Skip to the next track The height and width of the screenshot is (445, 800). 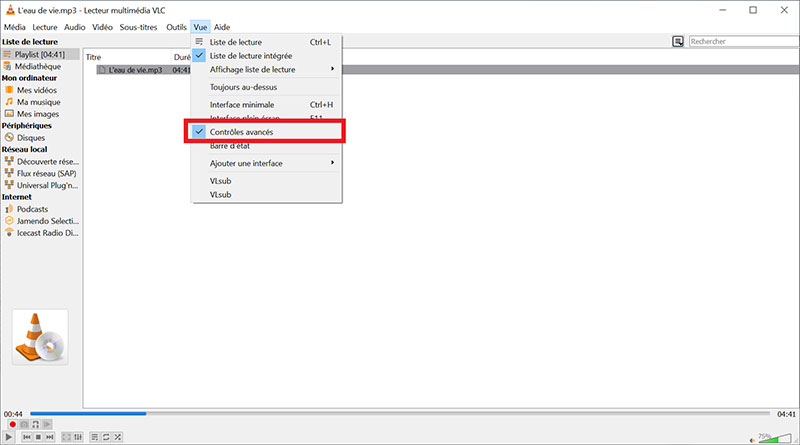[x=50, y=437]
